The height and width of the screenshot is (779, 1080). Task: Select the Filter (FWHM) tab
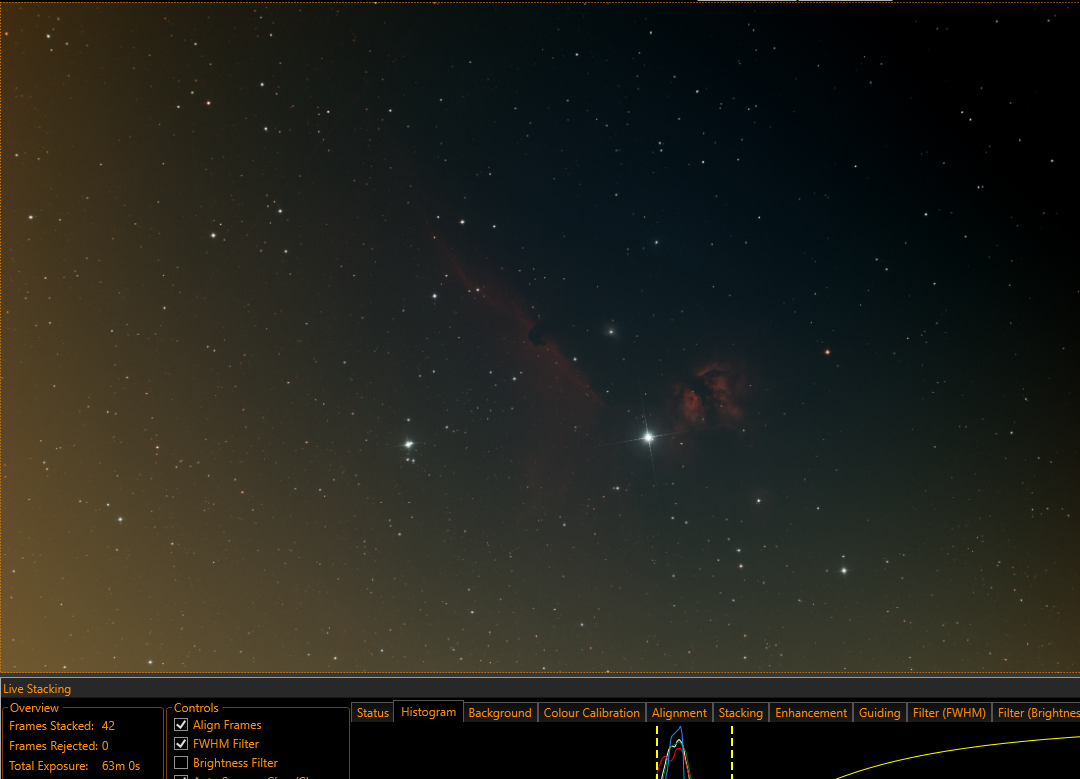click(949, 713)
